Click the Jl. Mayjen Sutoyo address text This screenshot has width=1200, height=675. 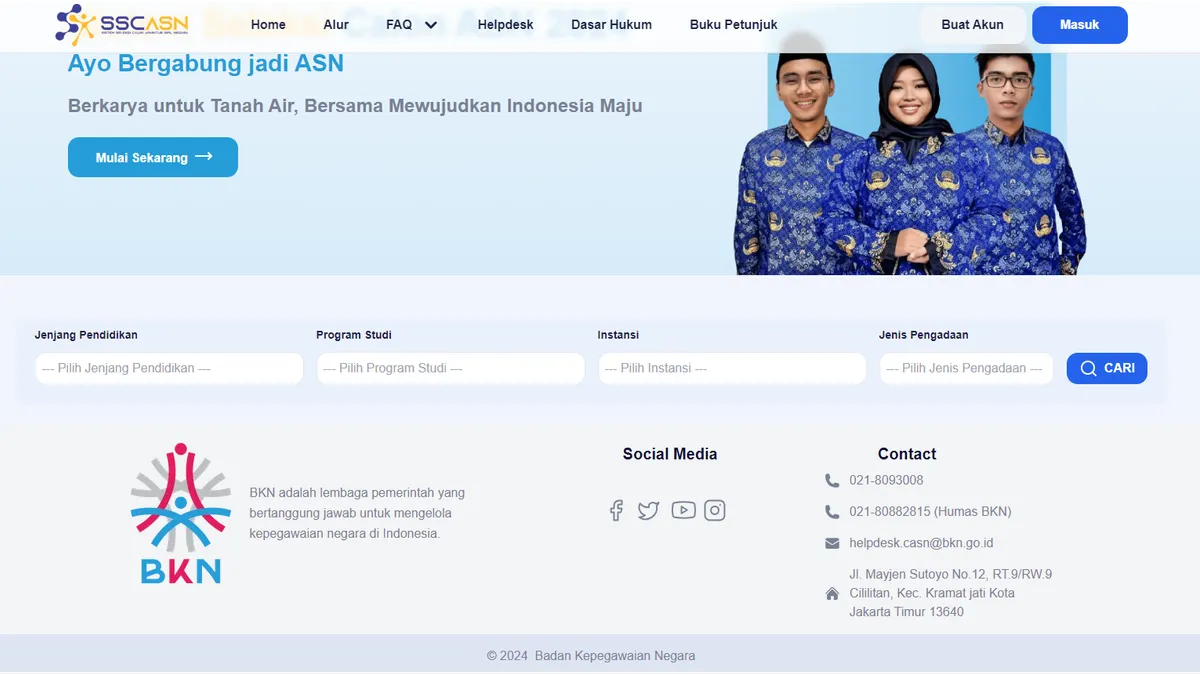tap(950, 593)
